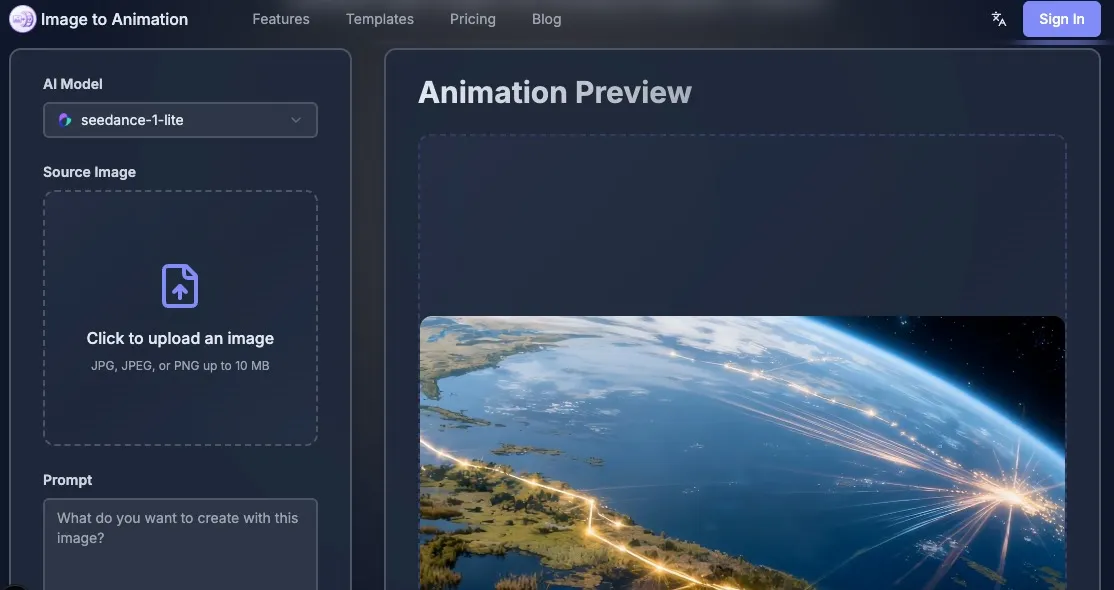Click the Image to Animation logo icon
Viewport: 1114px width, 590px height.
[x=22, y=19]
